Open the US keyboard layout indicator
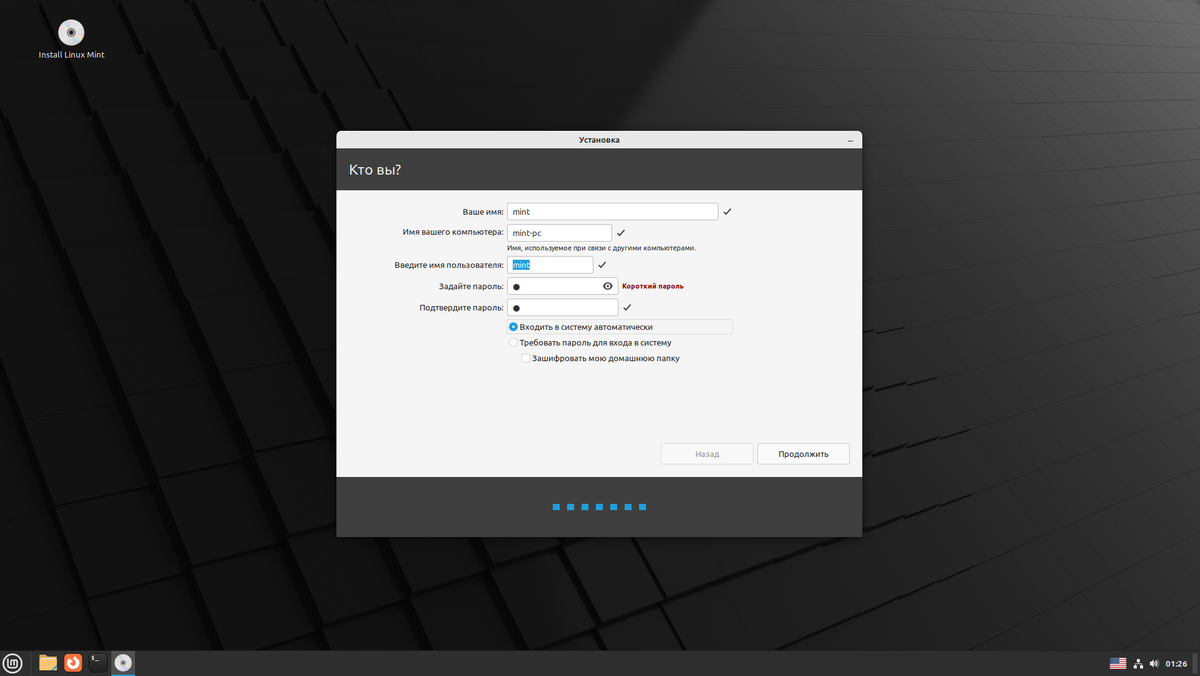1200x676 pixels. click(1118, 664)
